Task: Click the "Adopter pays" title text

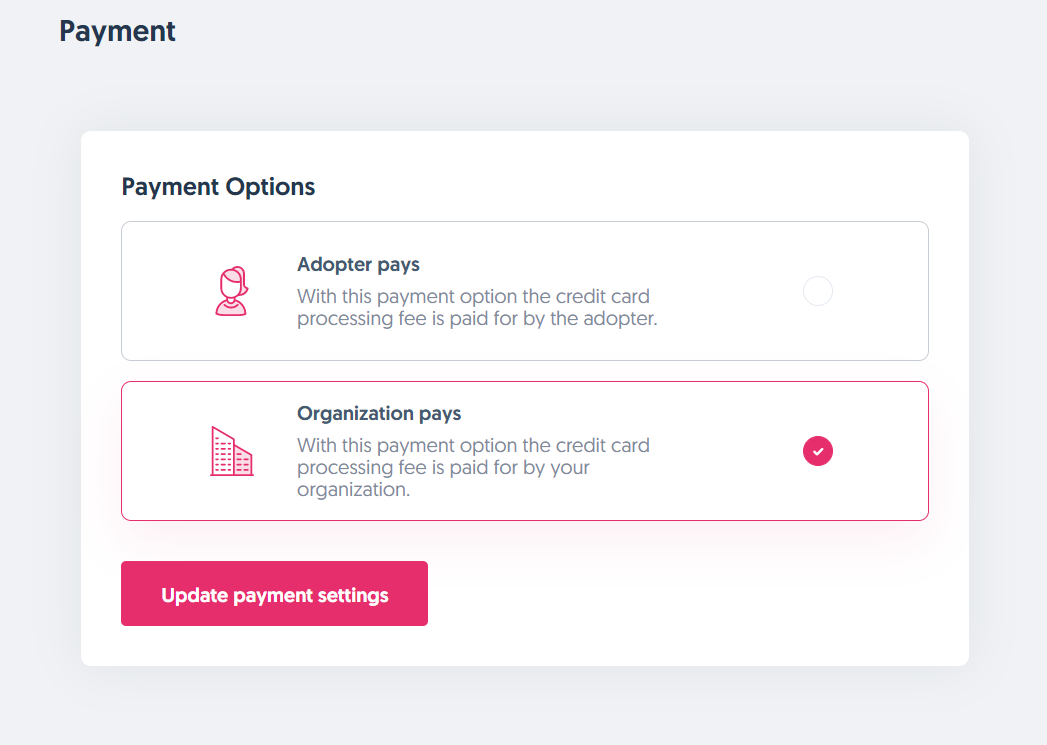Action: (x=358, y=265)
